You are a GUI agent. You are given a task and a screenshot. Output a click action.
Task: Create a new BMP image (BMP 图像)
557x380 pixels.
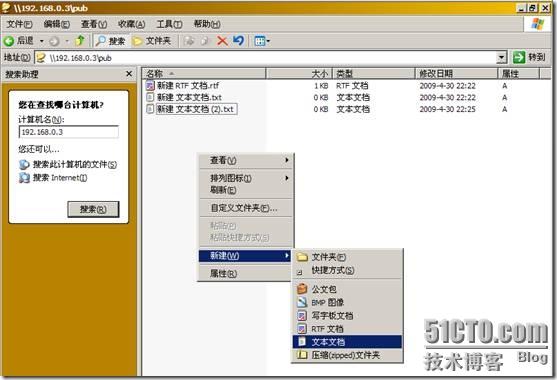point(347,303)
